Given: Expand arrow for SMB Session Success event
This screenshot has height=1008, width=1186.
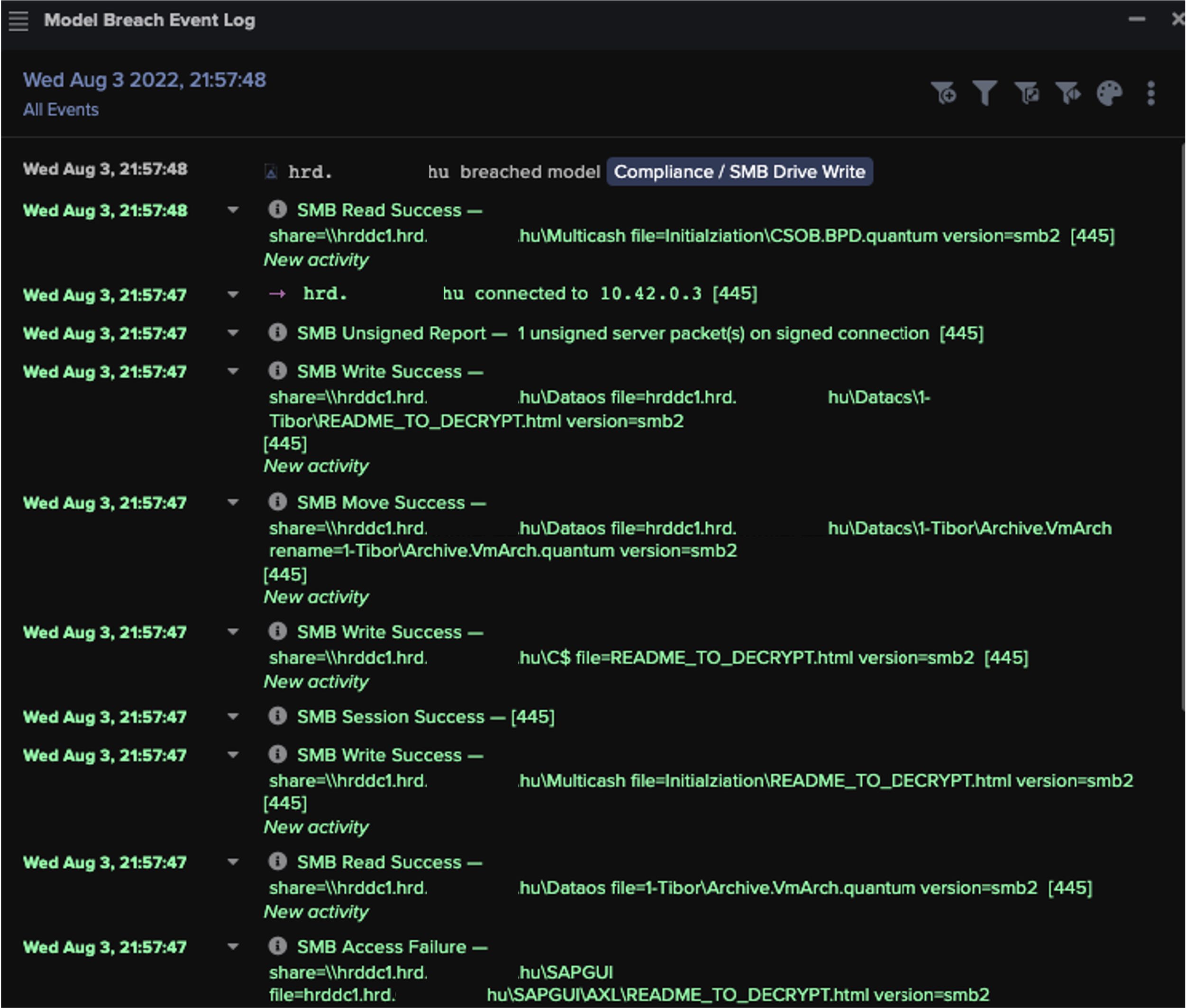Looking at the screenshot, I should 233,716.
